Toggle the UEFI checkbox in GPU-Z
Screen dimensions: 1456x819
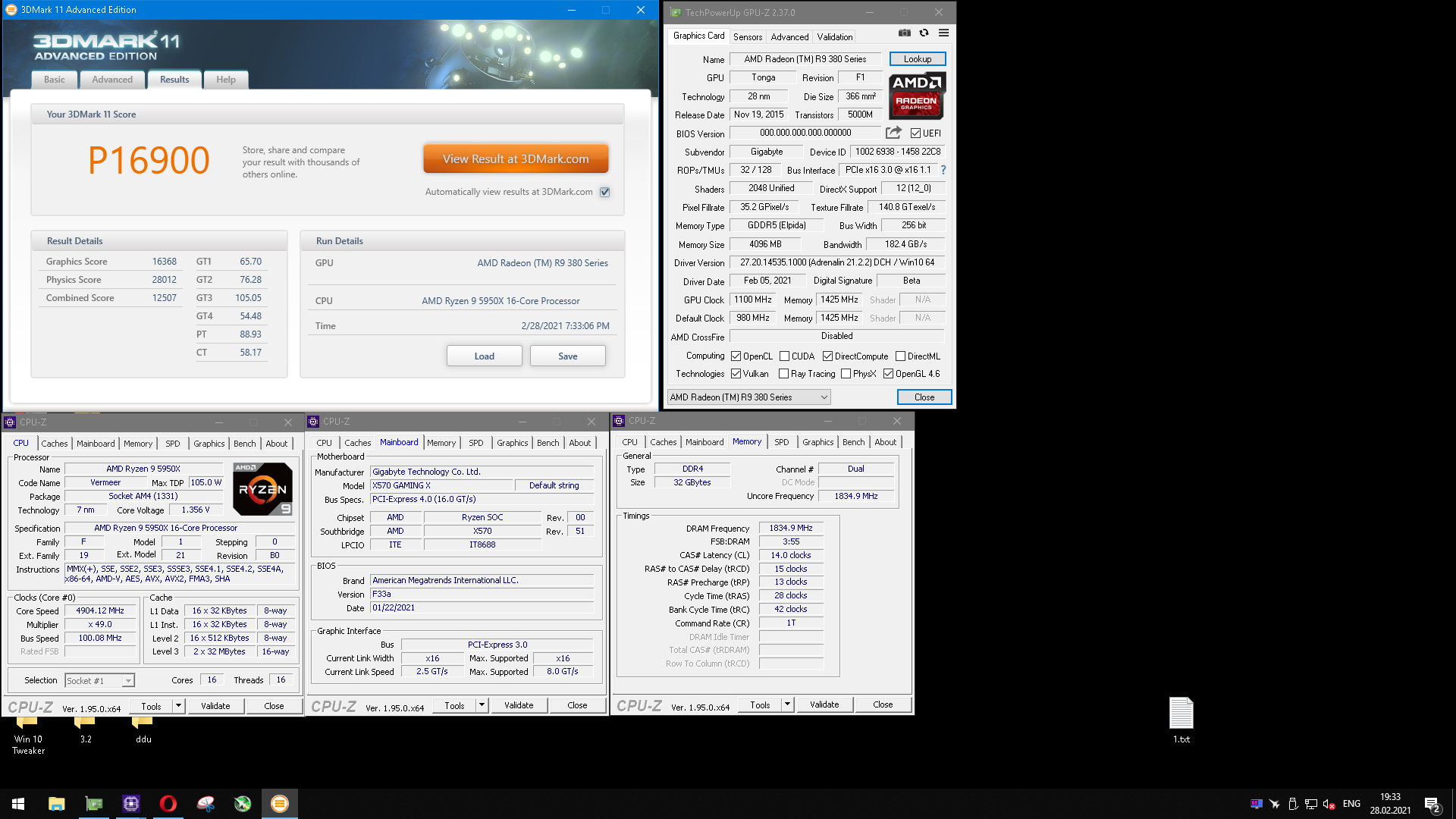point(915,133)
